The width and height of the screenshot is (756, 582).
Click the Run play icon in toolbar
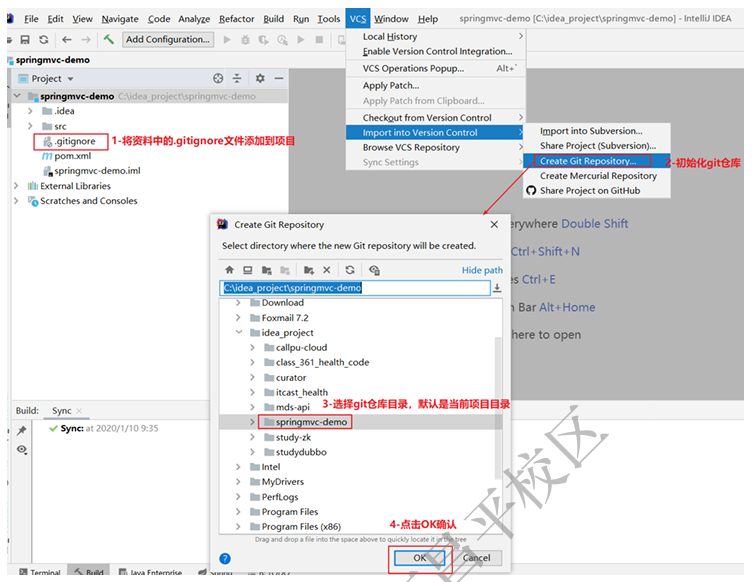(x=227, y=40)
